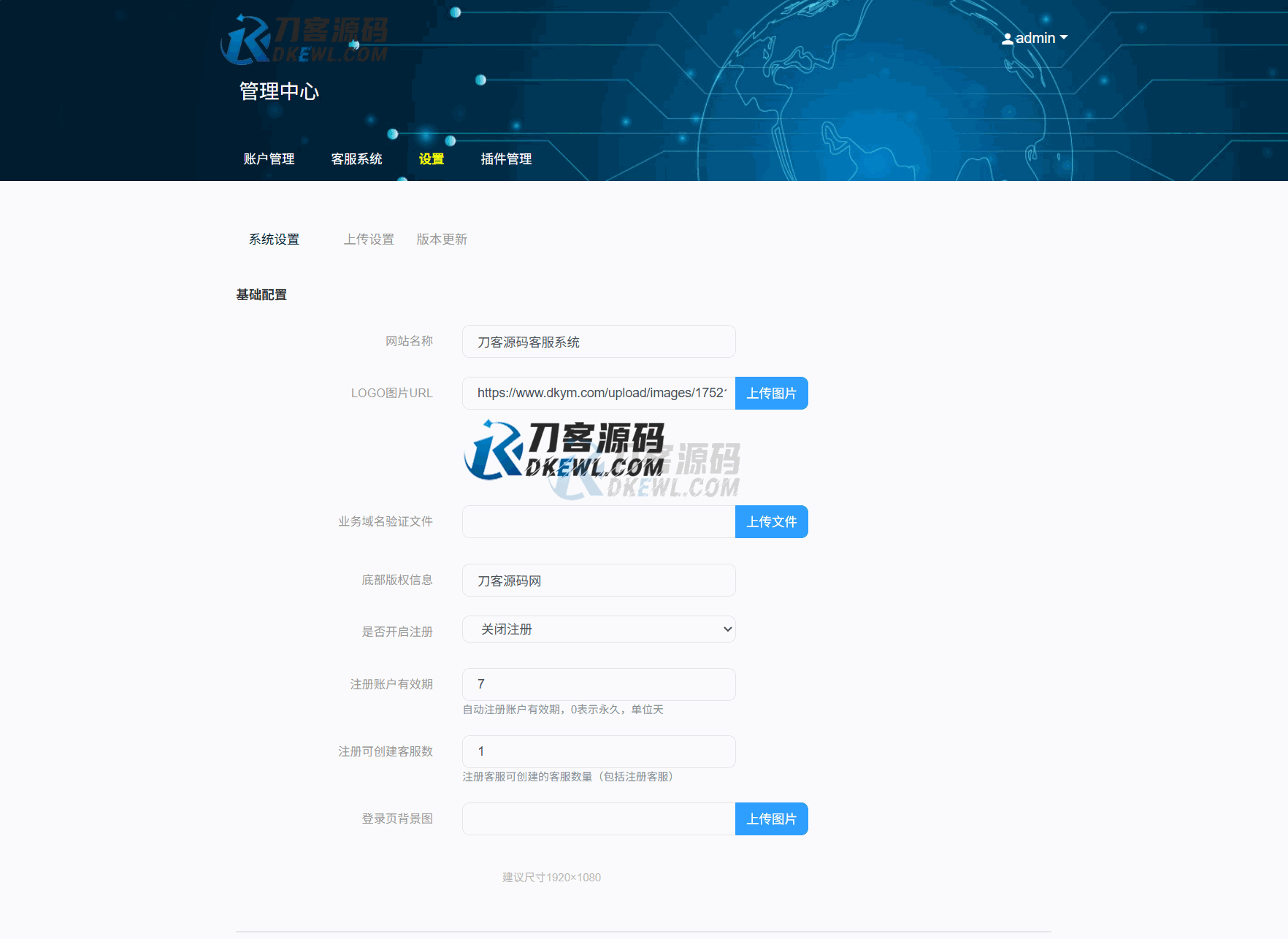Go to the 客服系统 menu item
This screenshot has height=939, width=1288.
tap(356, 159)
